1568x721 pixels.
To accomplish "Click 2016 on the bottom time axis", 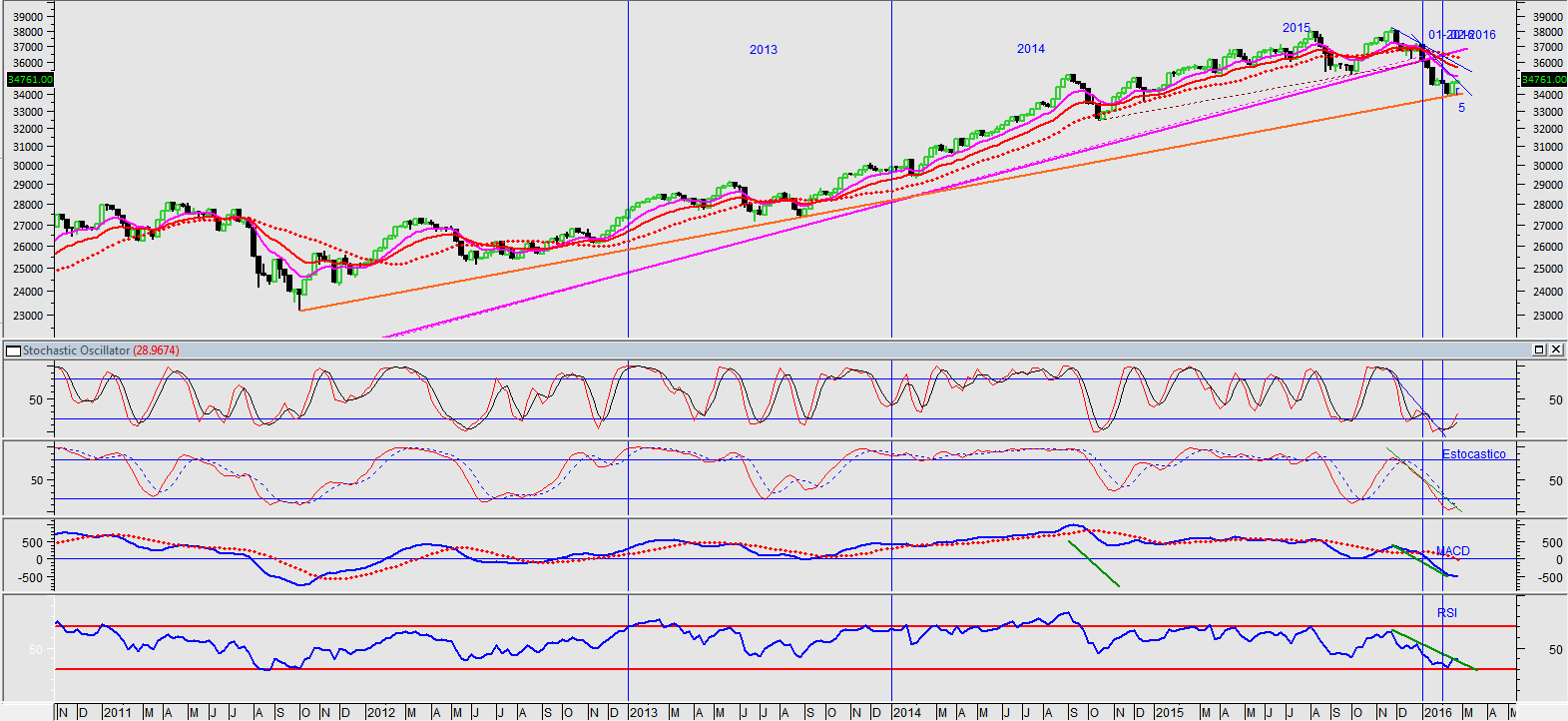I will (1438, 713).
